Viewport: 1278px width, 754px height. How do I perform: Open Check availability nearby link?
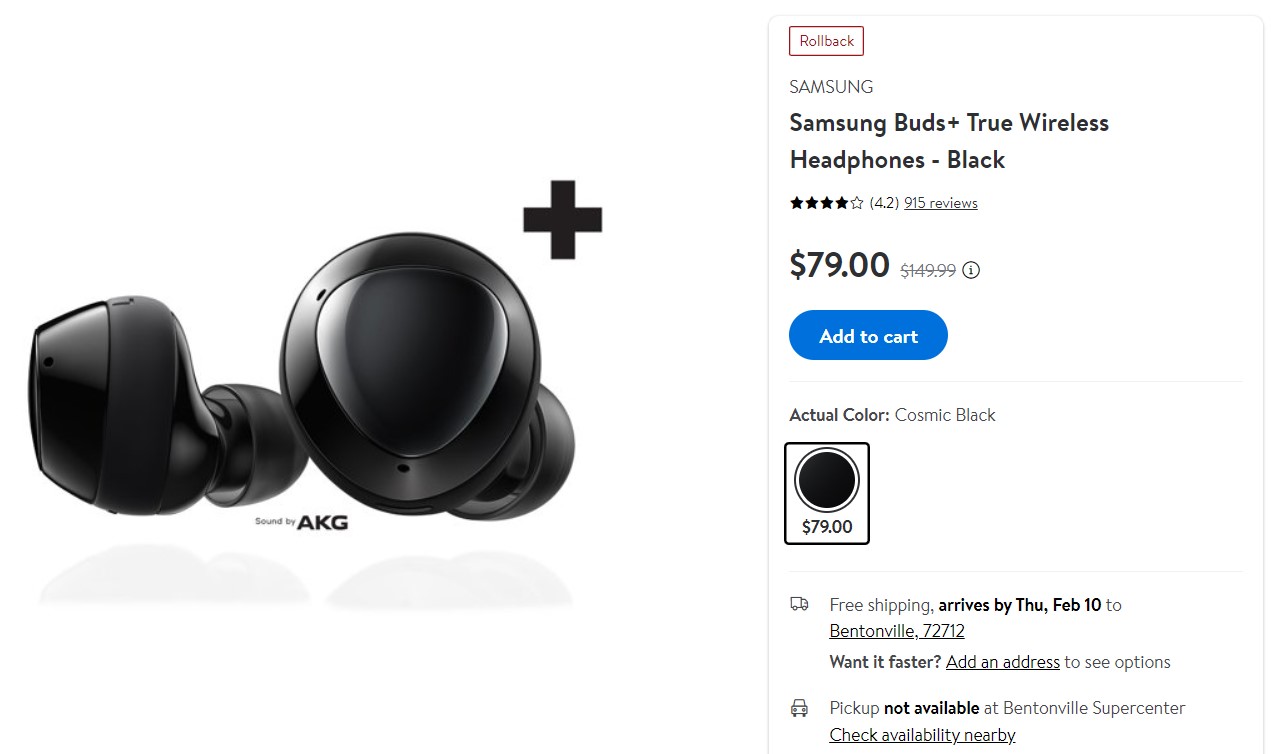point(922,735)
